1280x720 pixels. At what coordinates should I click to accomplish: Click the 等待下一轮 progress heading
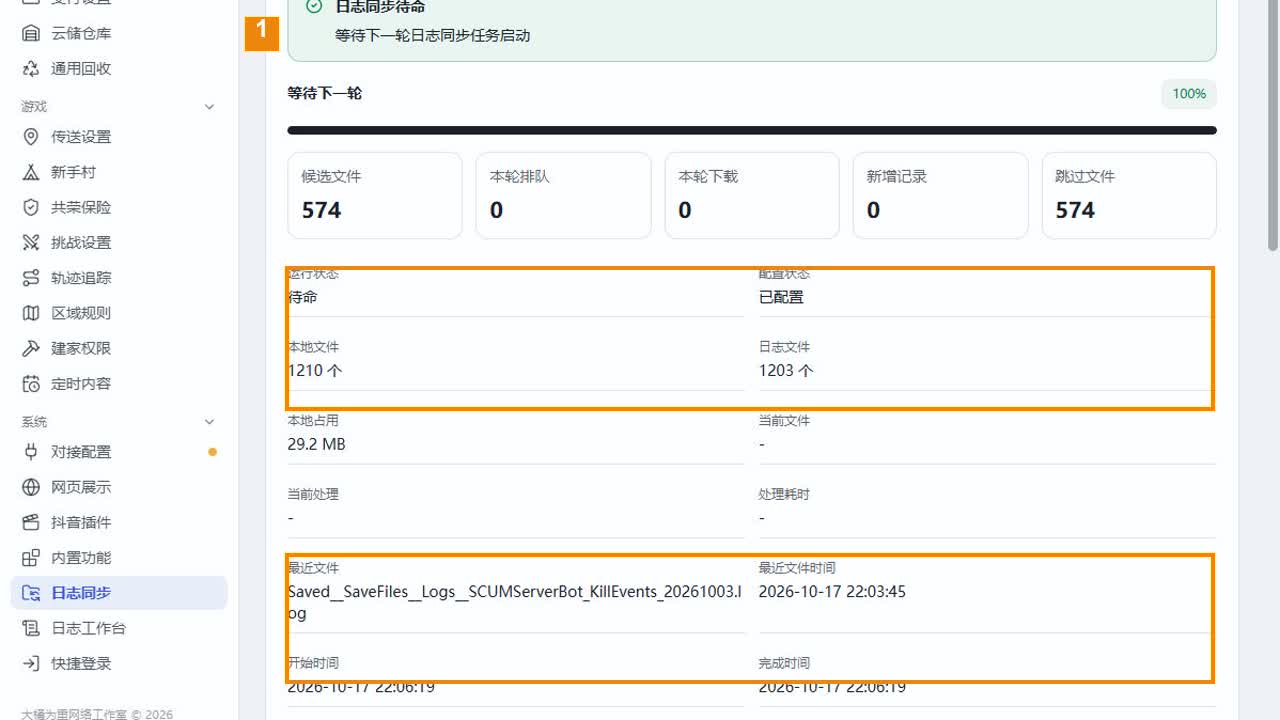(x=325, y=93)
